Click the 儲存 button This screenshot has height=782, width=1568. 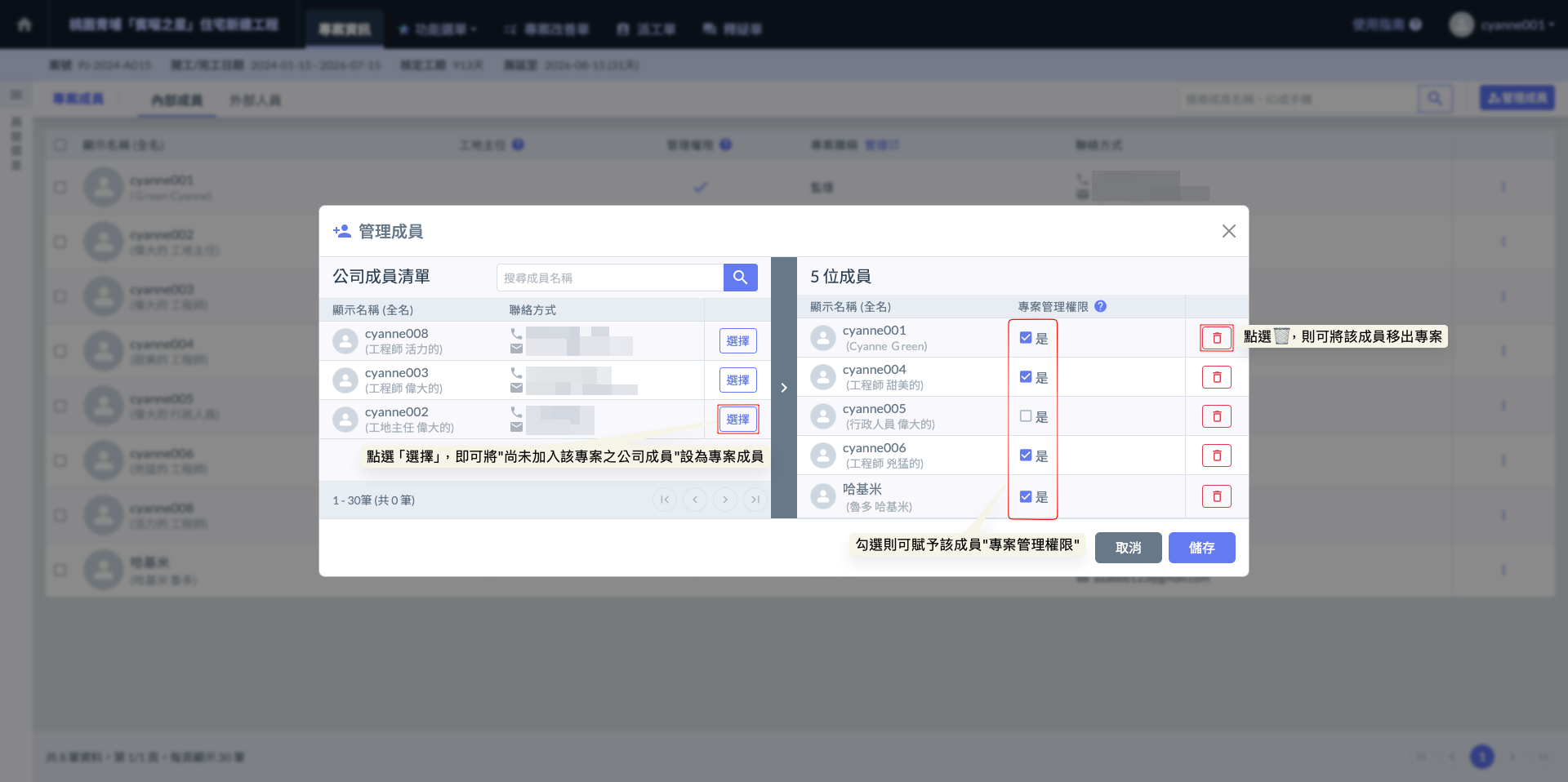(1201, 548)
